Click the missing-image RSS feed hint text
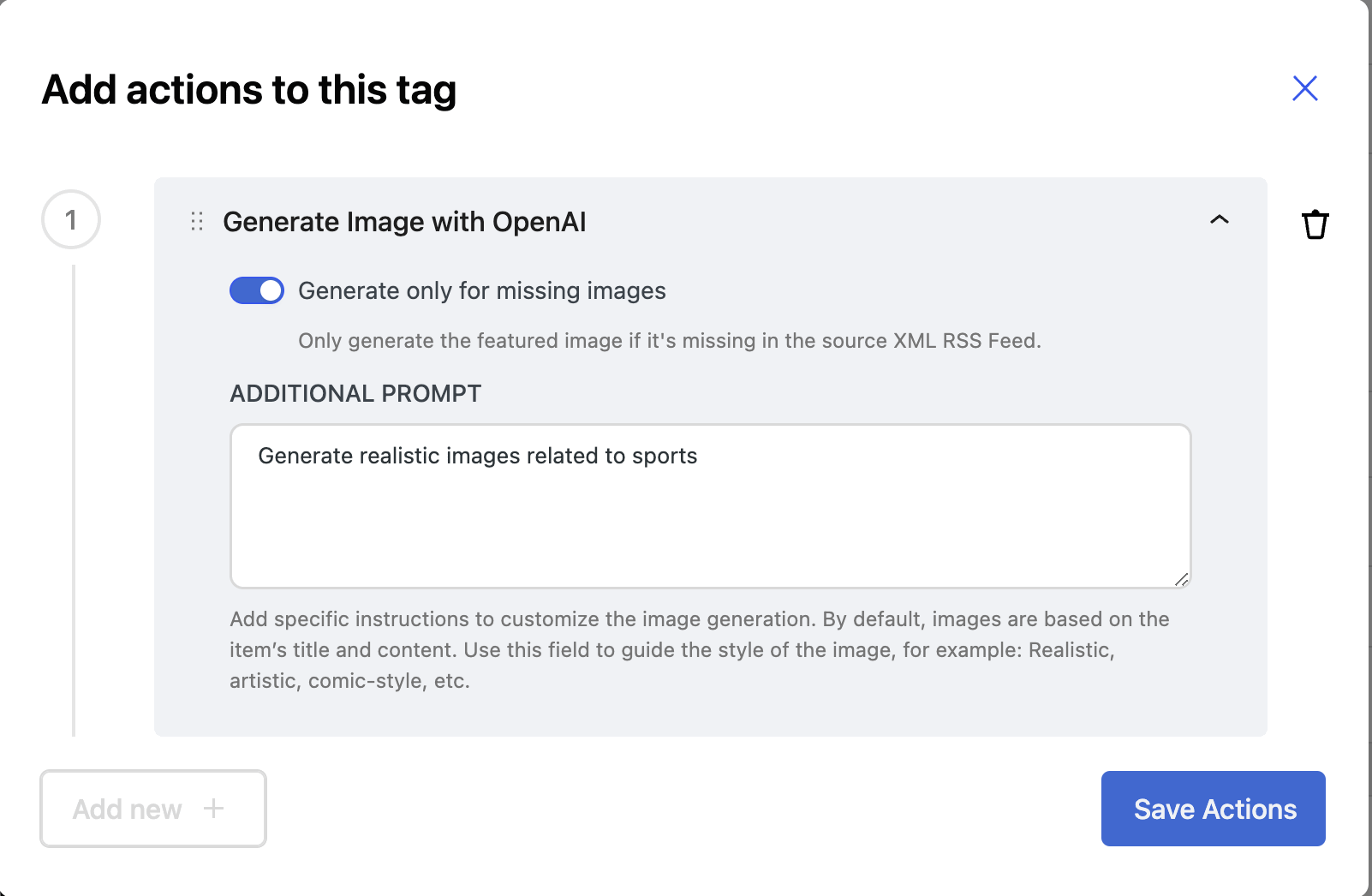The width and height of the screenshot is (1372, 896). click(669, 341)
